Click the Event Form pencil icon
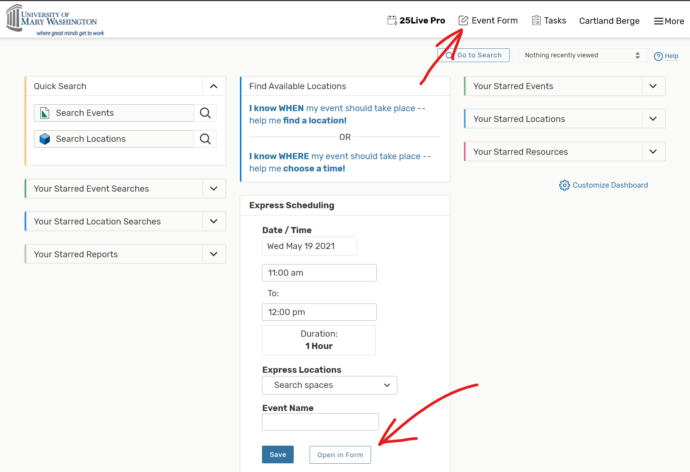This screenshot has height=472, width=690. coord(463,20)
